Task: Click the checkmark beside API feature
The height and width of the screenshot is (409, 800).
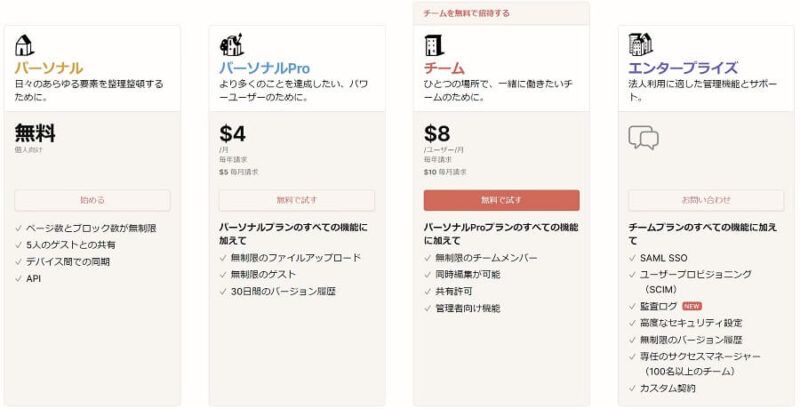Action: (19, 279)
